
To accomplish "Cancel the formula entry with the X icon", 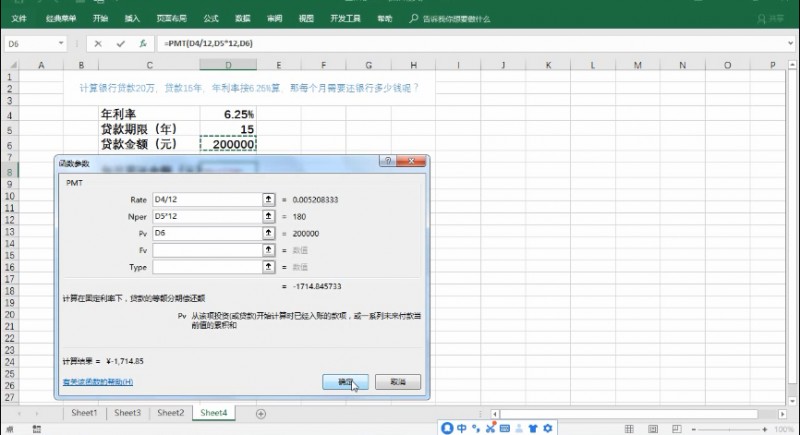I will click(x=98, y=44).
